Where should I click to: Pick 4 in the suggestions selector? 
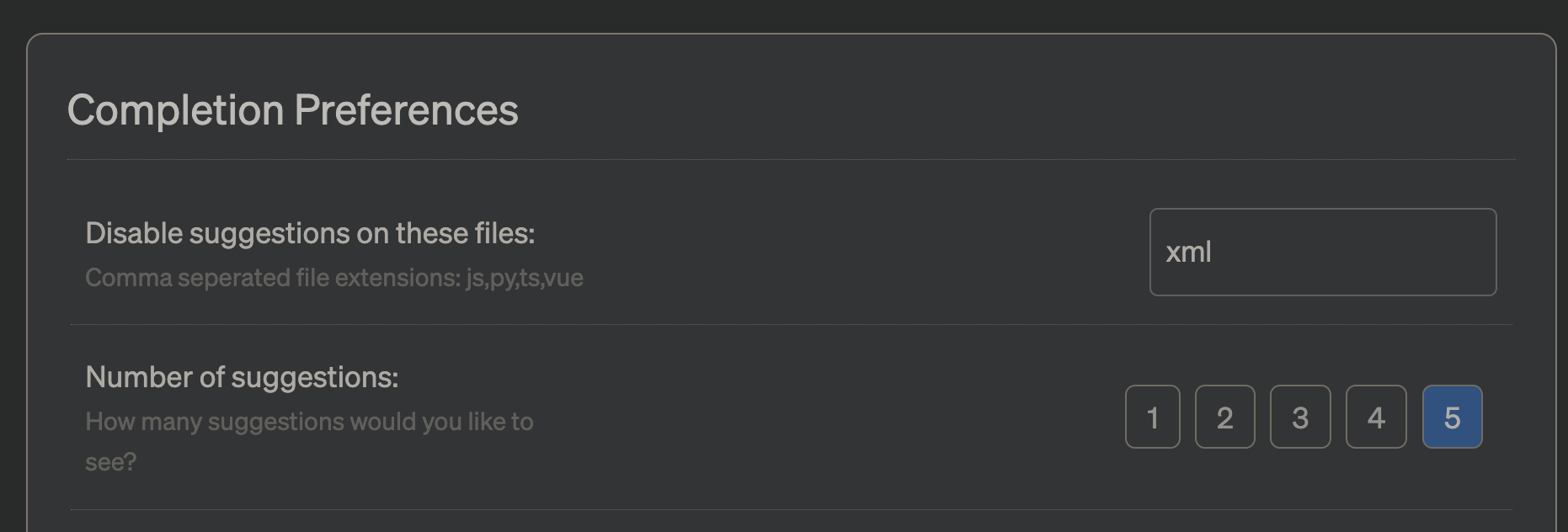click(1376, 417)
